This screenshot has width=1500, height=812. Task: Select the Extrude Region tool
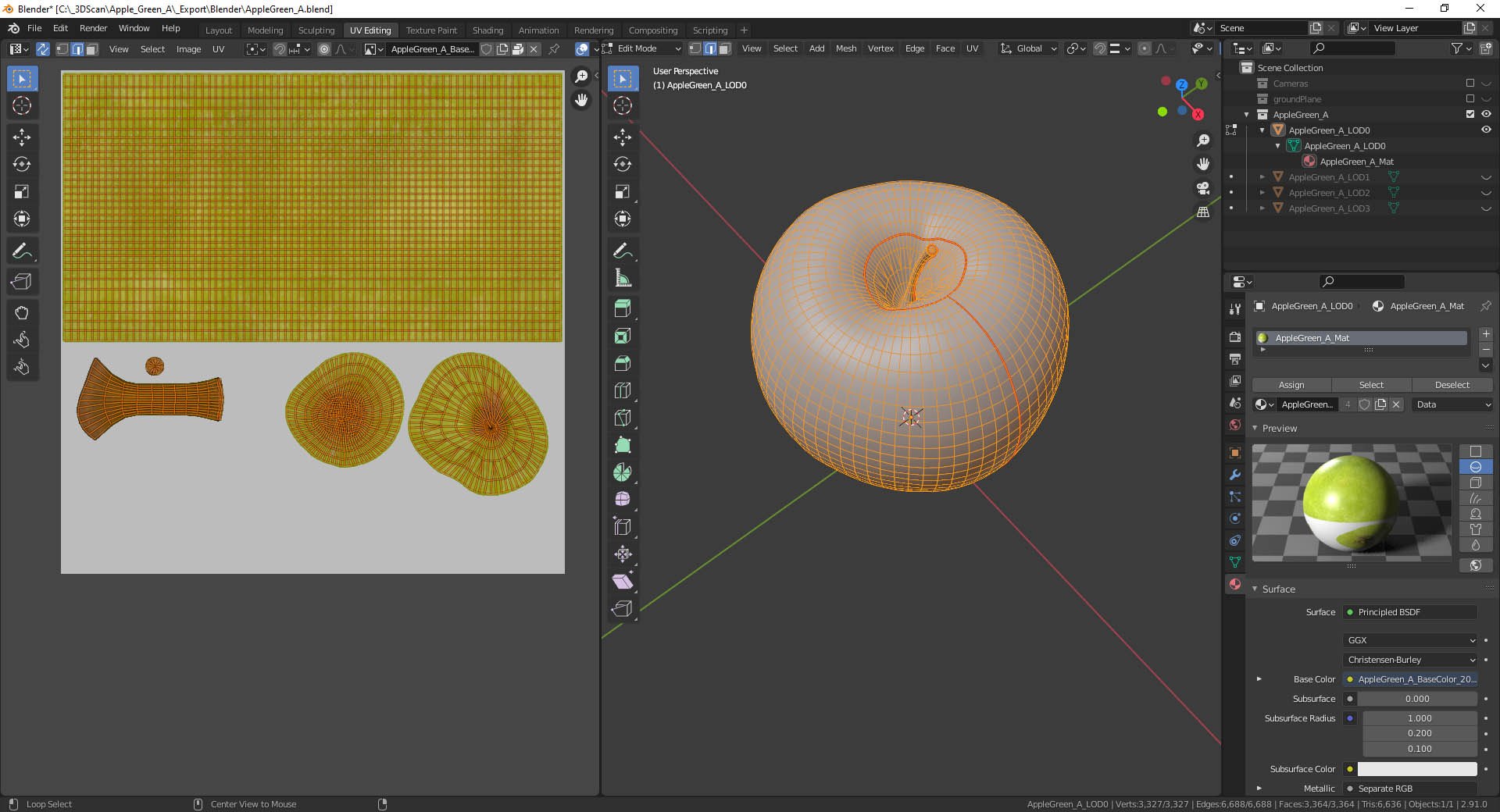(623, 308)
